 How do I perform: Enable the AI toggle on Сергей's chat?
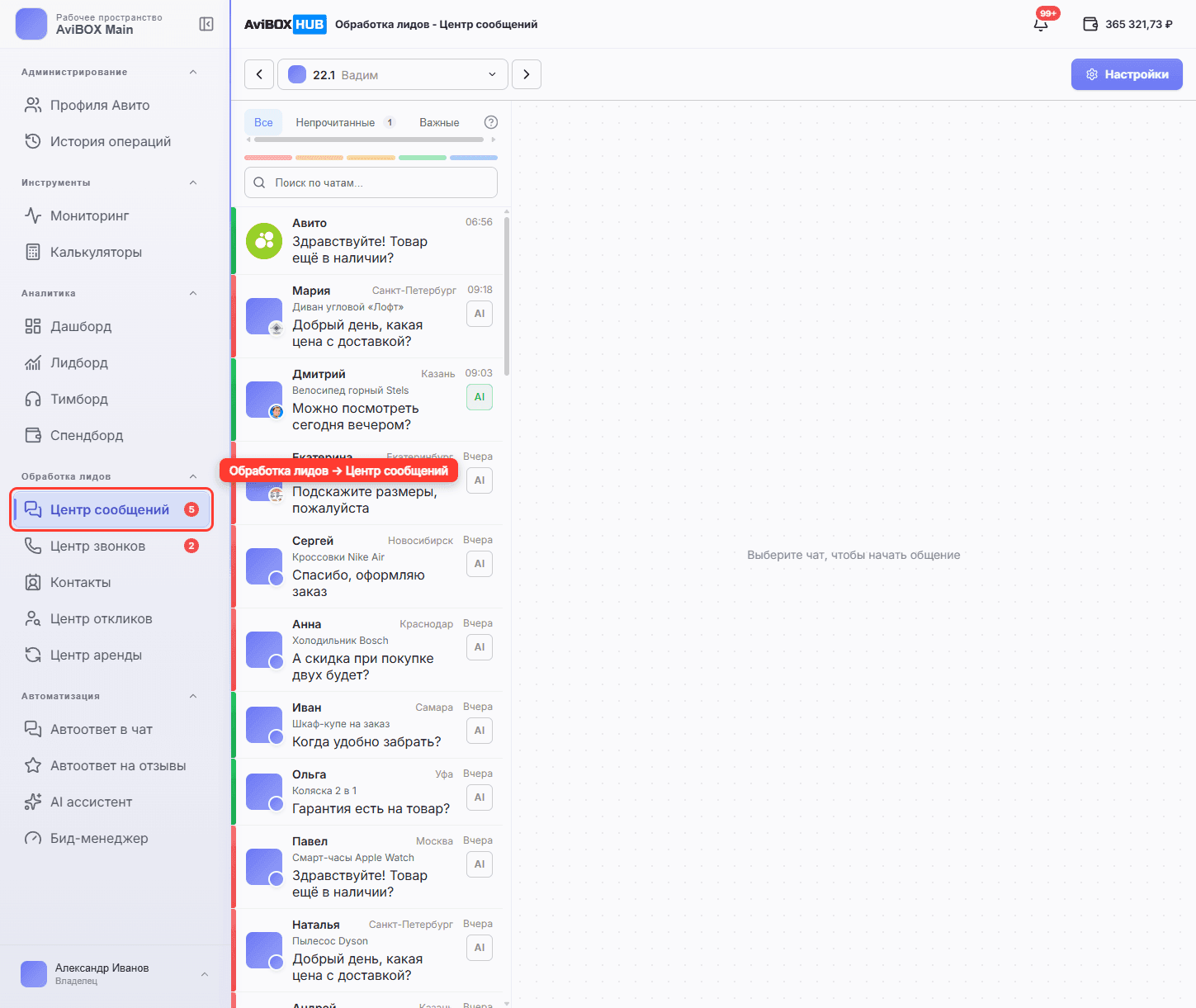[480, 564]
